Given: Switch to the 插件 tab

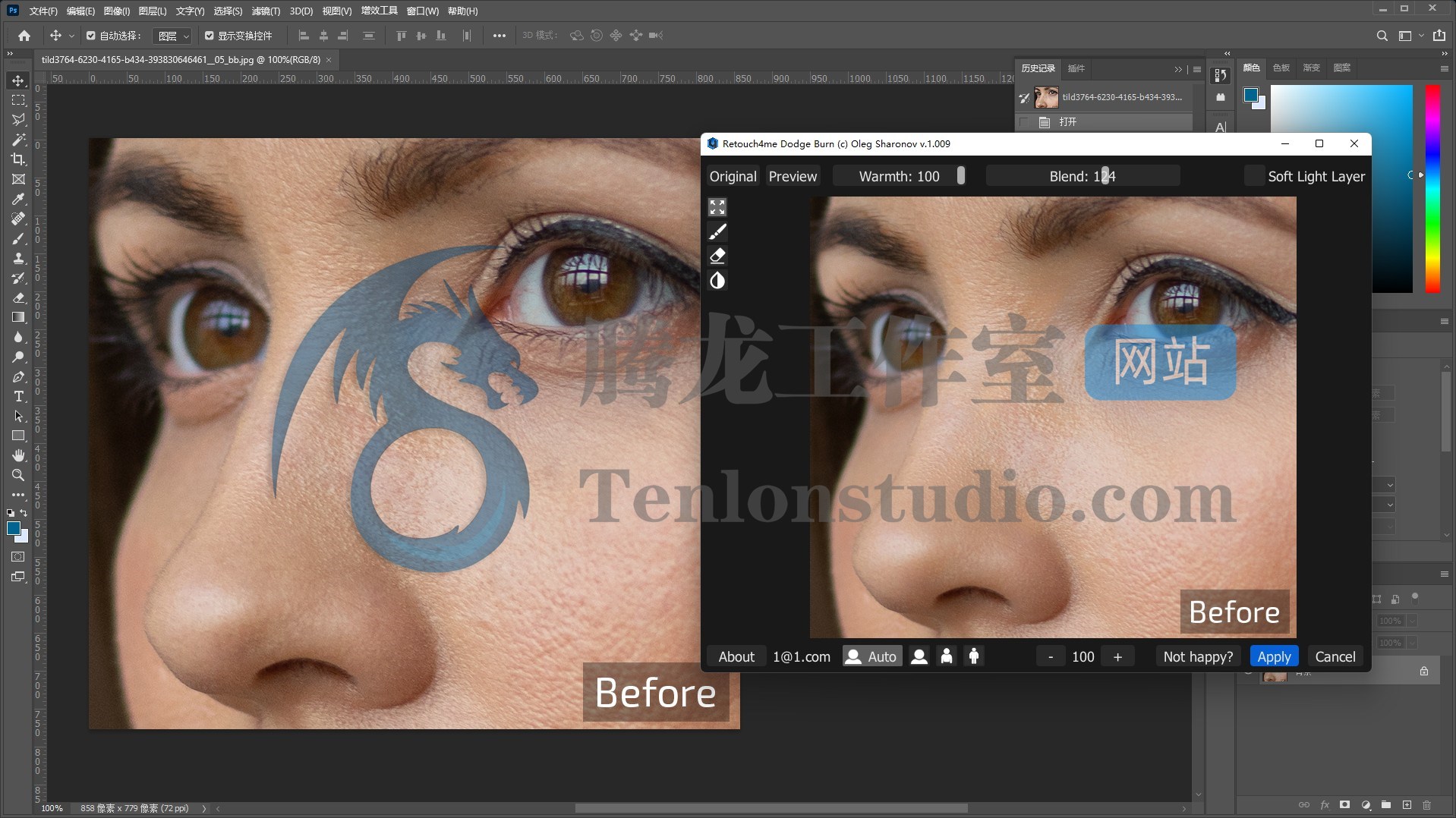Looking at the screenshot, I should point(1076,68).
